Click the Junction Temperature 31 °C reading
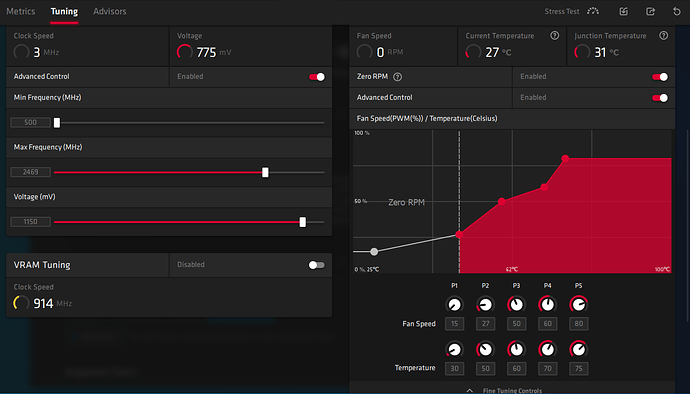Viewport: 690px width, 394px height. pos(597,52)
